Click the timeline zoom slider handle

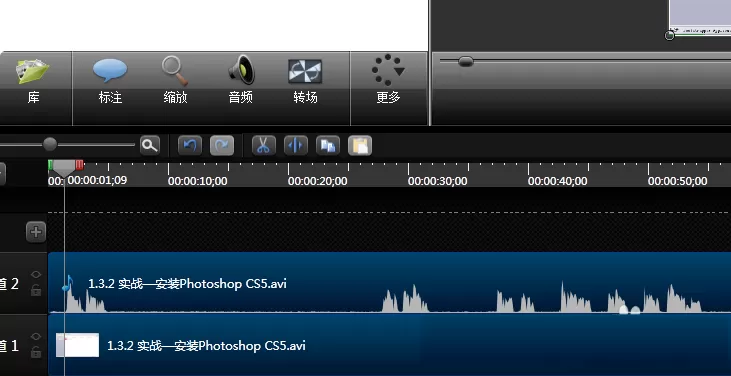tap(50, 144)
